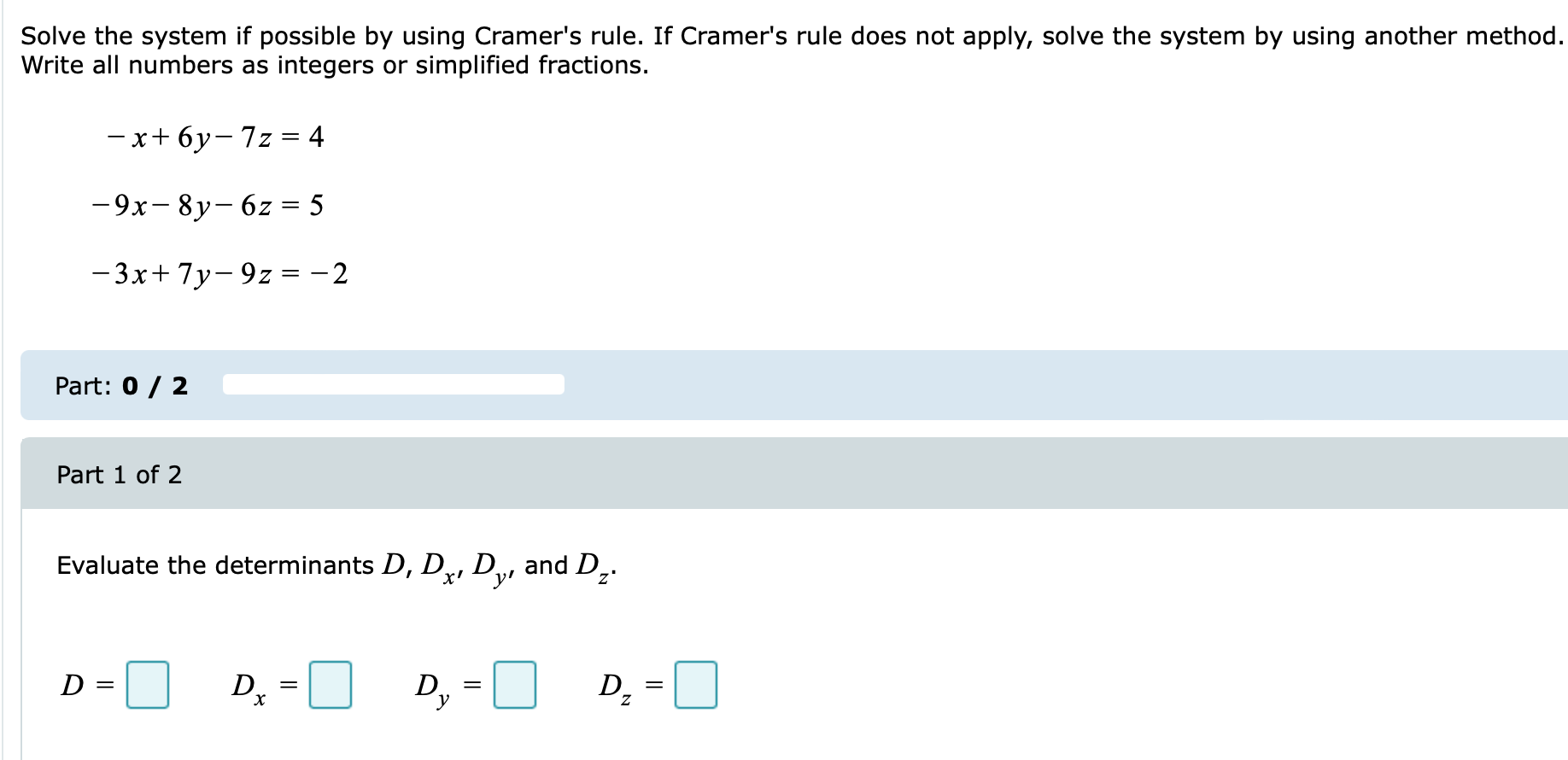Click the Part: 0 / 2 label
Viewport: 1568px width, 760px height.
pyautogui.click(x=121, y=385)
